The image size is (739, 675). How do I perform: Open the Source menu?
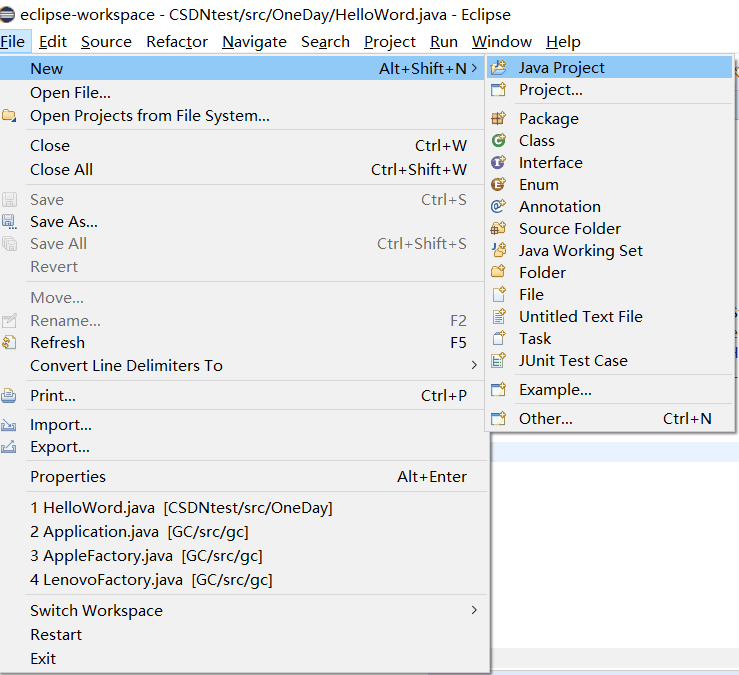pyautogui.click(x=106, y=42)
